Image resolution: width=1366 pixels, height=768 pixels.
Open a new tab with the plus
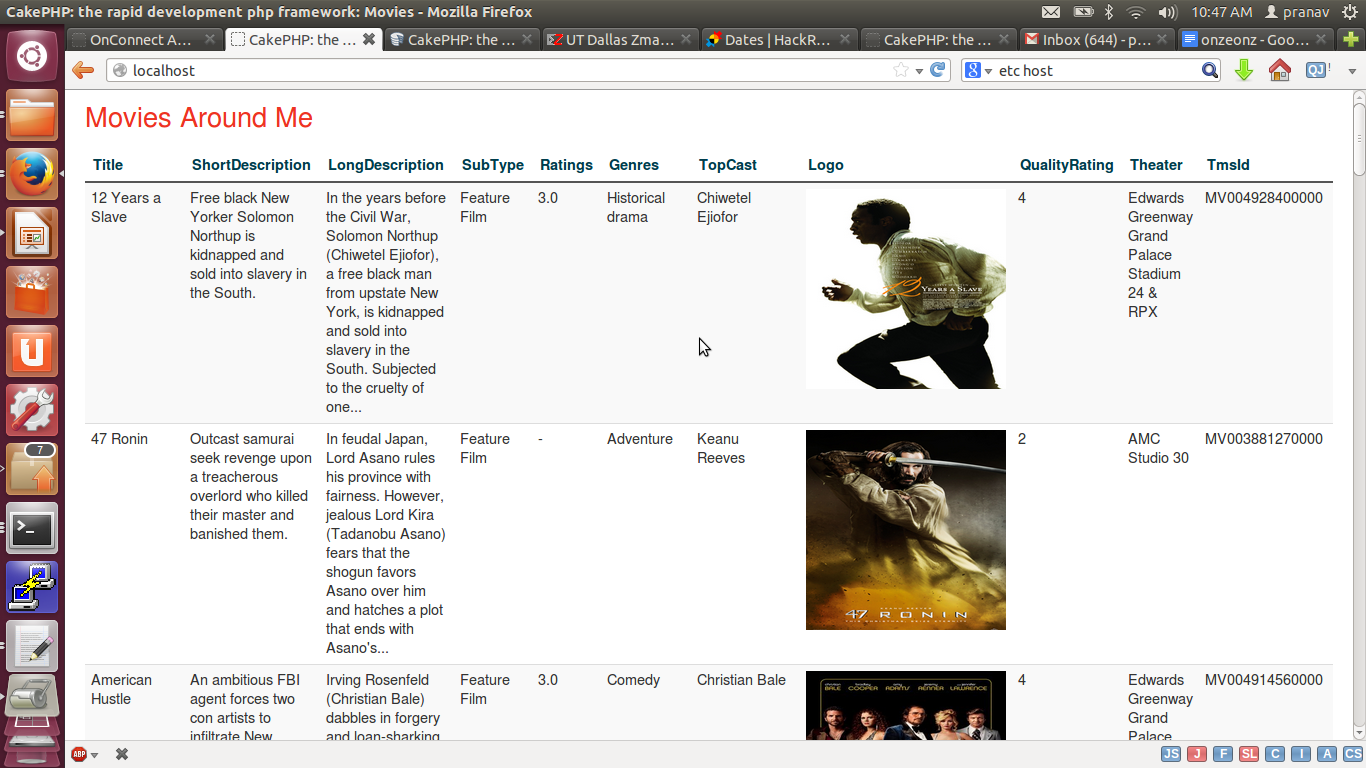tap(1350, 39)
